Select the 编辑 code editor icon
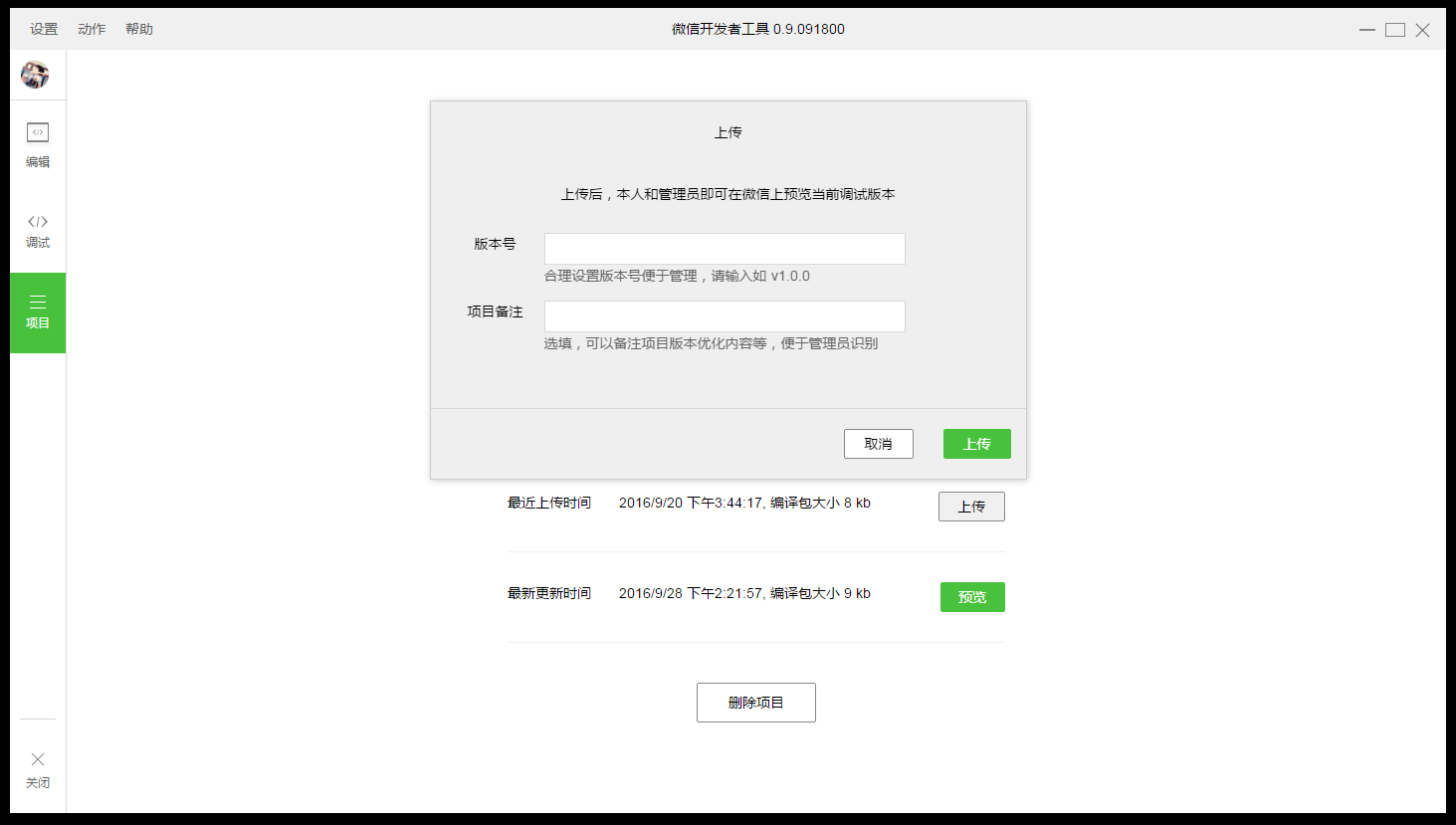This screenshot has width=1456, height=825. pyautogui.click(x=38, y=144)
